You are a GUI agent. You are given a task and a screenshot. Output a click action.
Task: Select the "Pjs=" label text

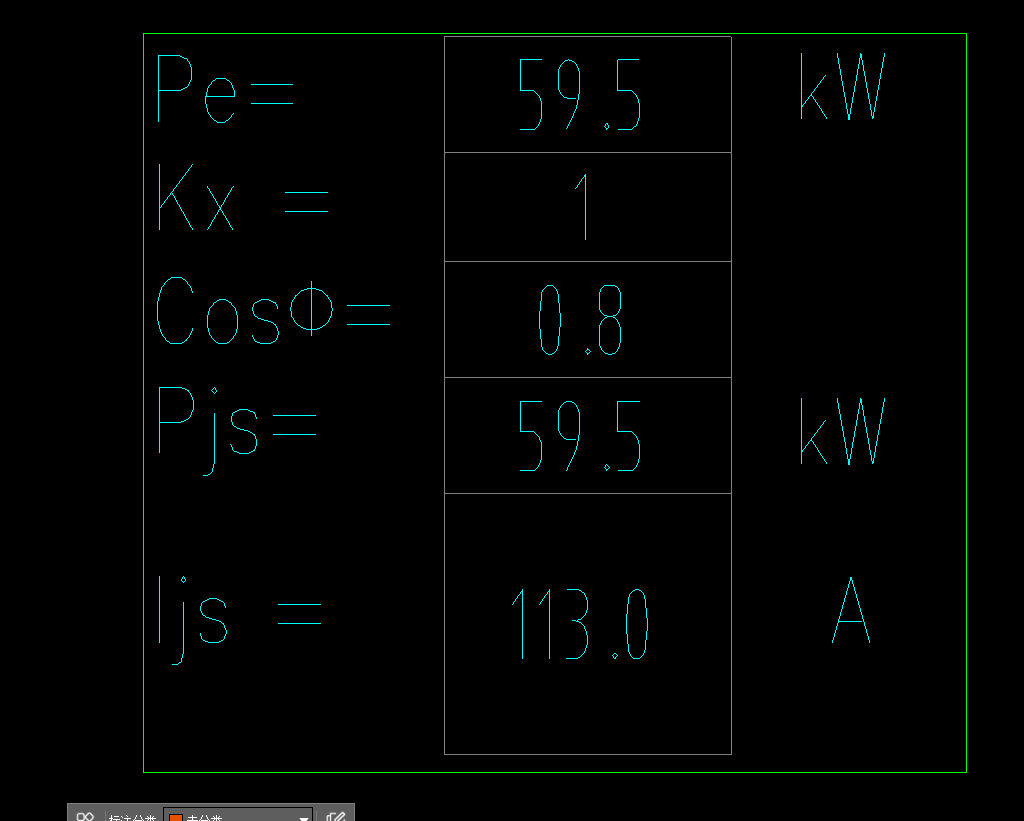point(236,430)
